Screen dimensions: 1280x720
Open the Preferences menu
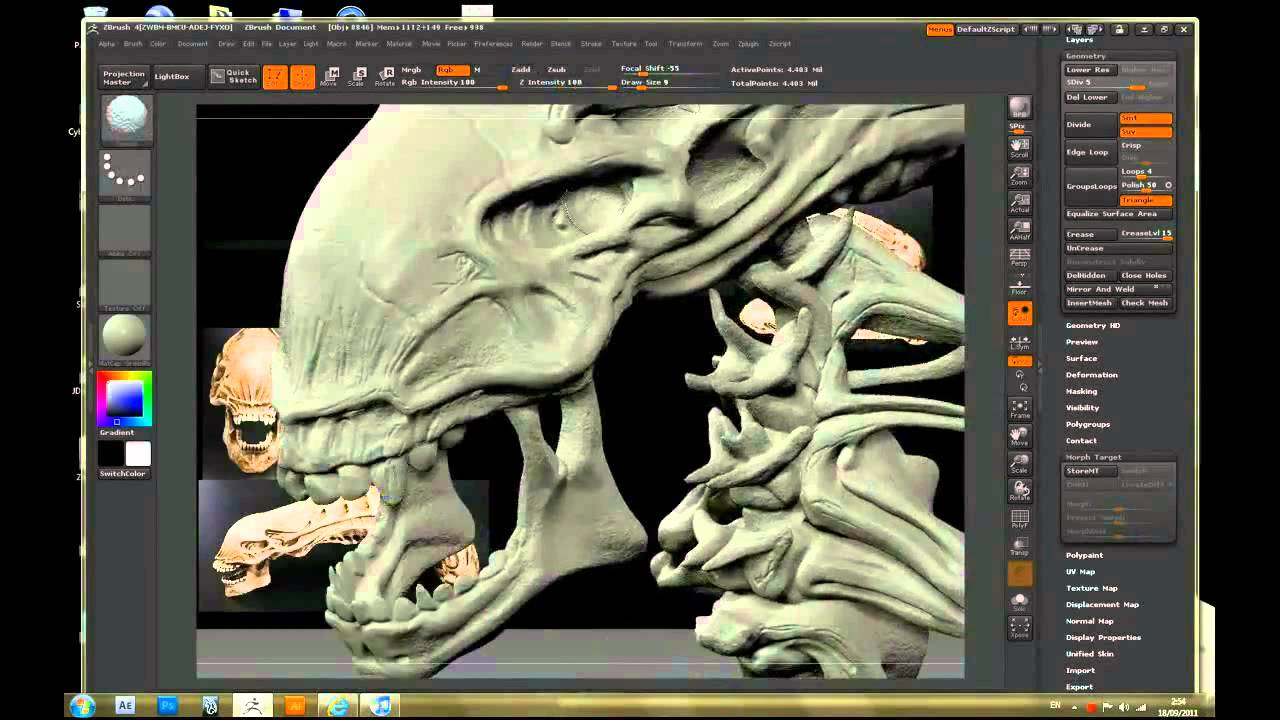click(493, 44)
